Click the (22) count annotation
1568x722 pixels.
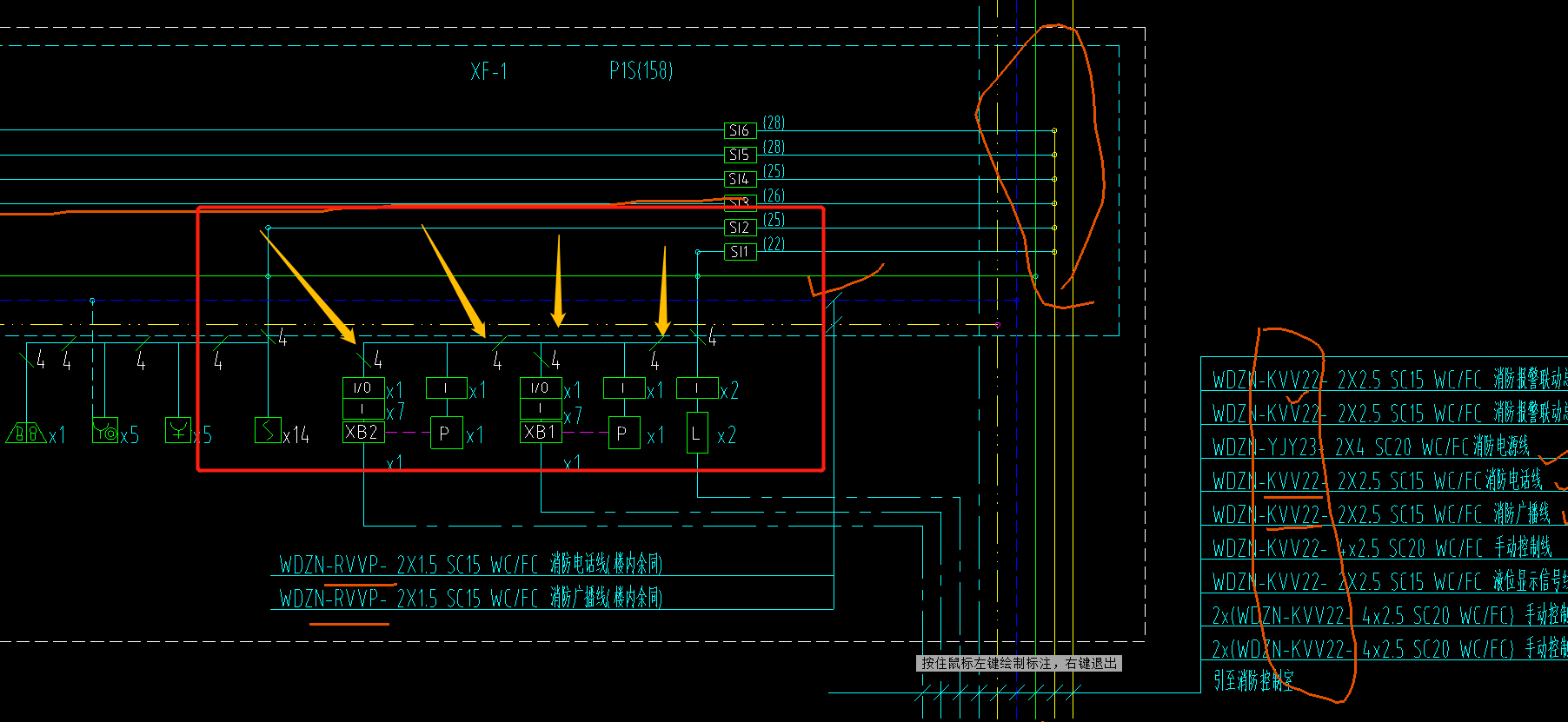774,244
